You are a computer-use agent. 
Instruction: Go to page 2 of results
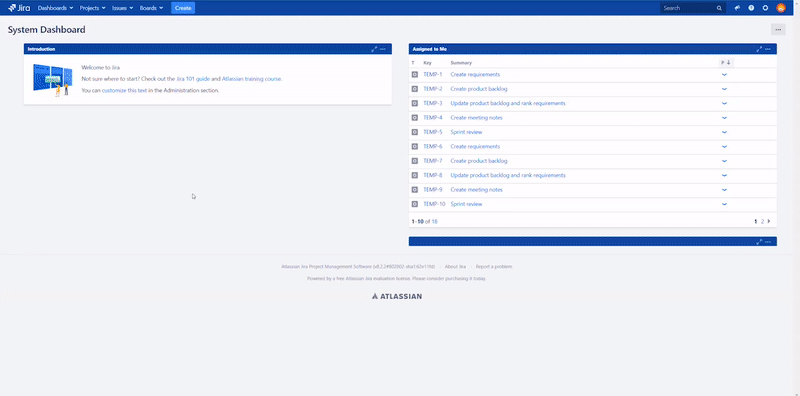pyautogui.click(x=762, y=221)
